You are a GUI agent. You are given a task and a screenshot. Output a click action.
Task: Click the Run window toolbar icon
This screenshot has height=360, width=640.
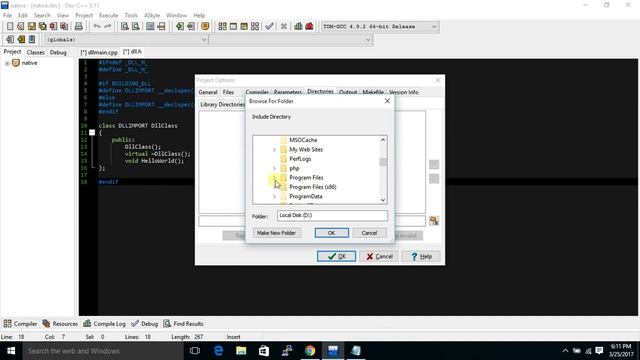(233, 27)
